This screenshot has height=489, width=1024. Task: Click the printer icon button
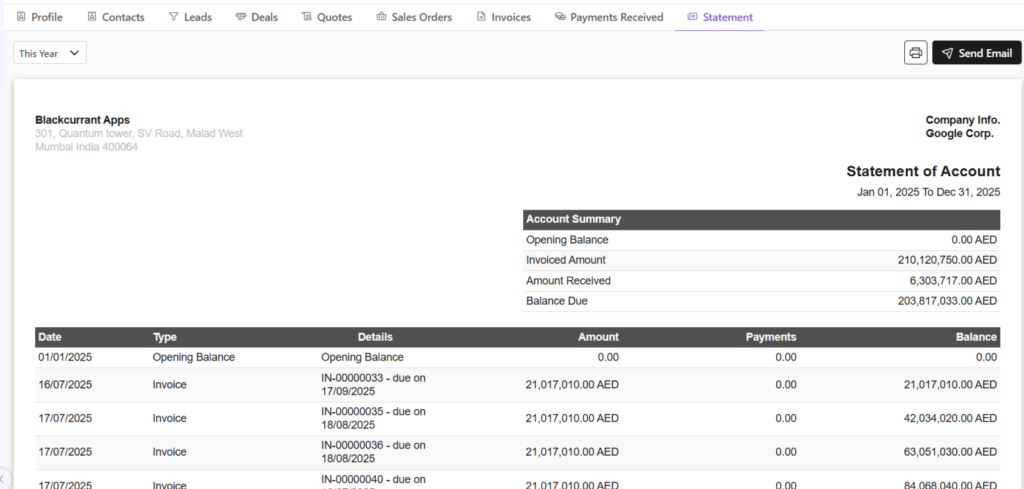coord(915,53)
